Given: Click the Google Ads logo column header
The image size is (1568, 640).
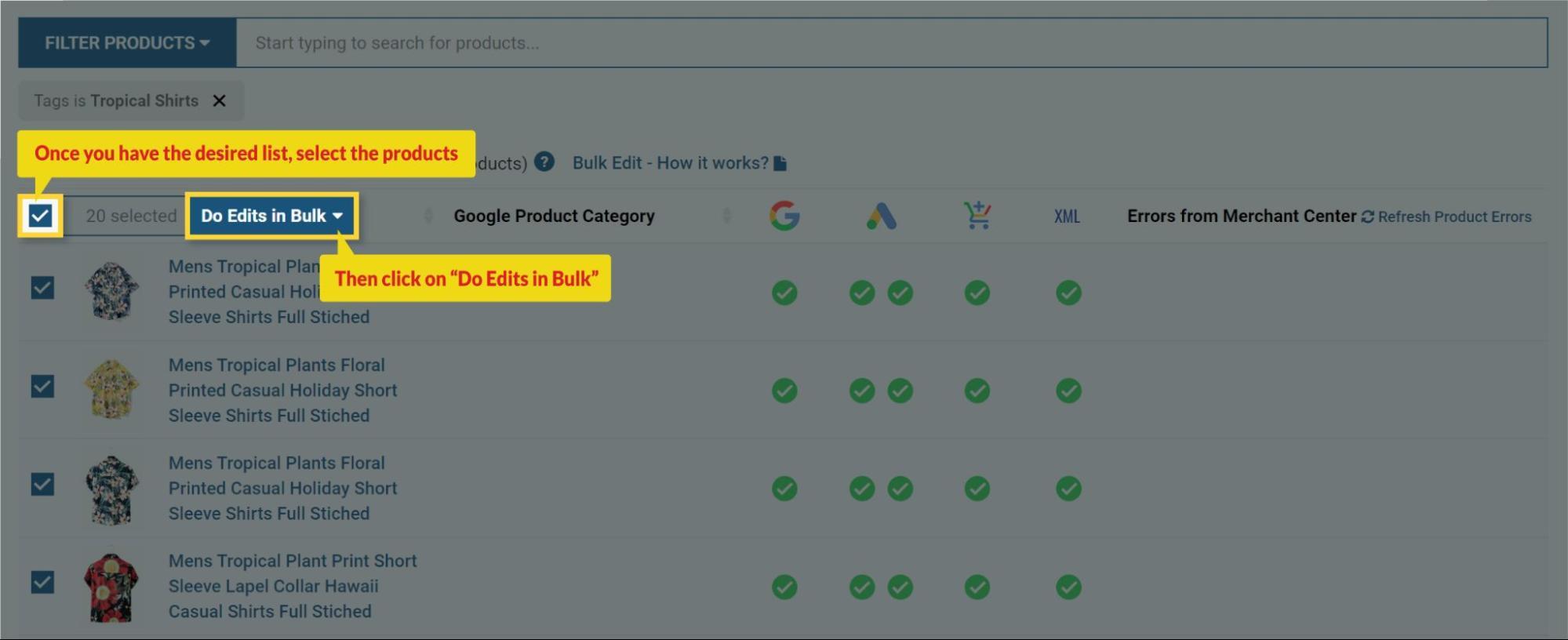Looking at the screenshot, I should [881, 216].
